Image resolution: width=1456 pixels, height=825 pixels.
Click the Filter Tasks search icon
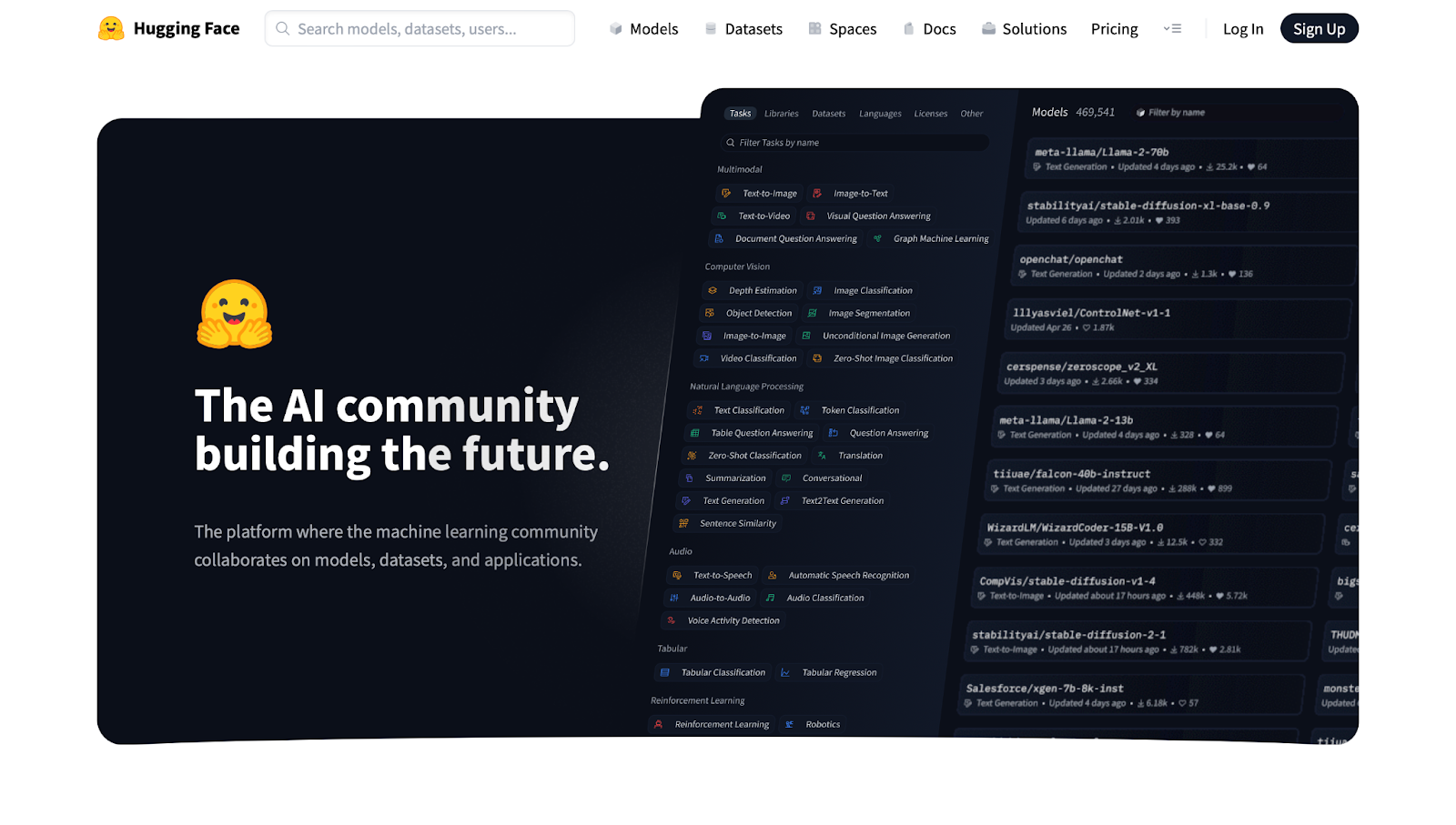(730, 143)
